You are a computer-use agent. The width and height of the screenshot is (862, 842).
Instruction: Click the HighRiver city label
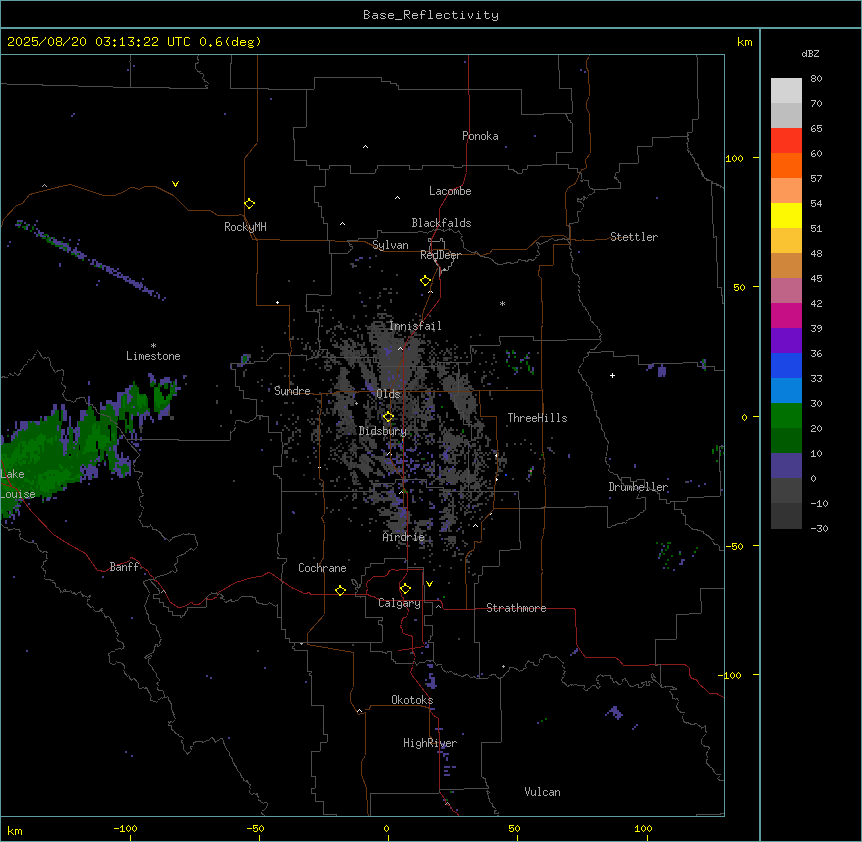[430, 743]
